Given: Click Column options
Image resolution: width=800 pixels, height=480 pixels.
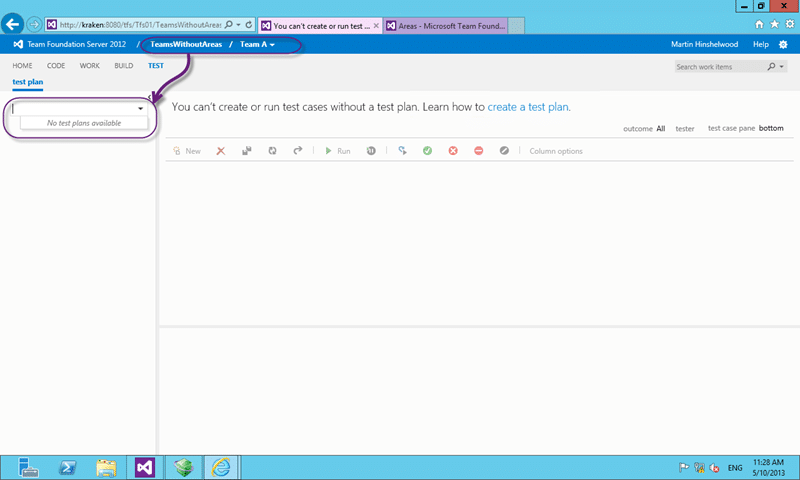Looking at the screenshot, I should (x=556, y=151).
